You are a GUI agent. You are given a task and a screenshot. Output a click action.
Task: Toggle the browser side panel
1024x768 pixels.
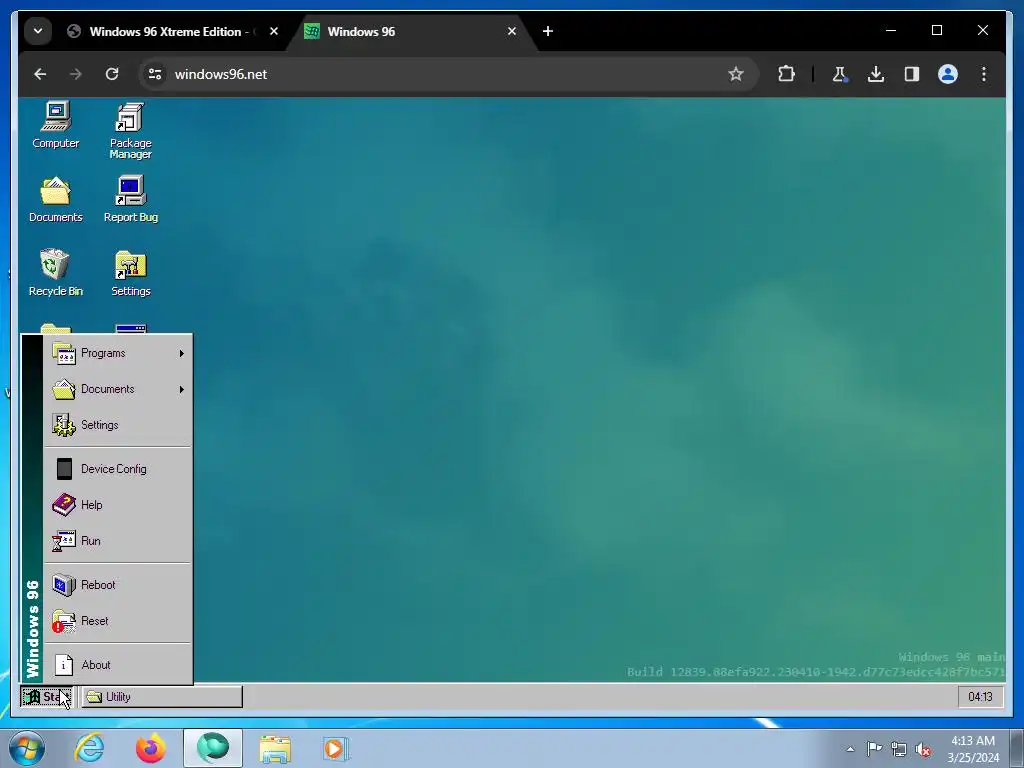(912, 74)
